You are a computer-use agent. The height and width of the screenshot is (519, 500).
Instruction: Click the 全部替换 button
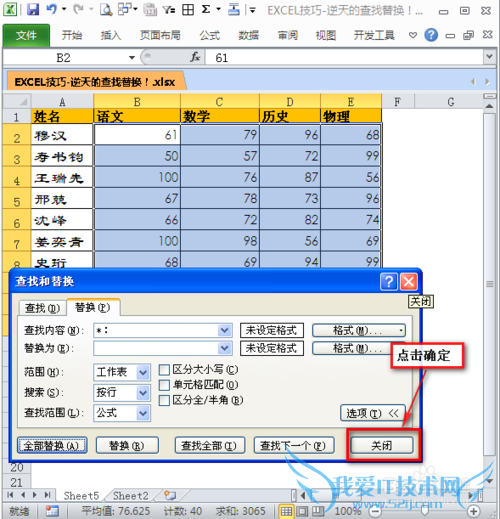[x=52, y=446]
